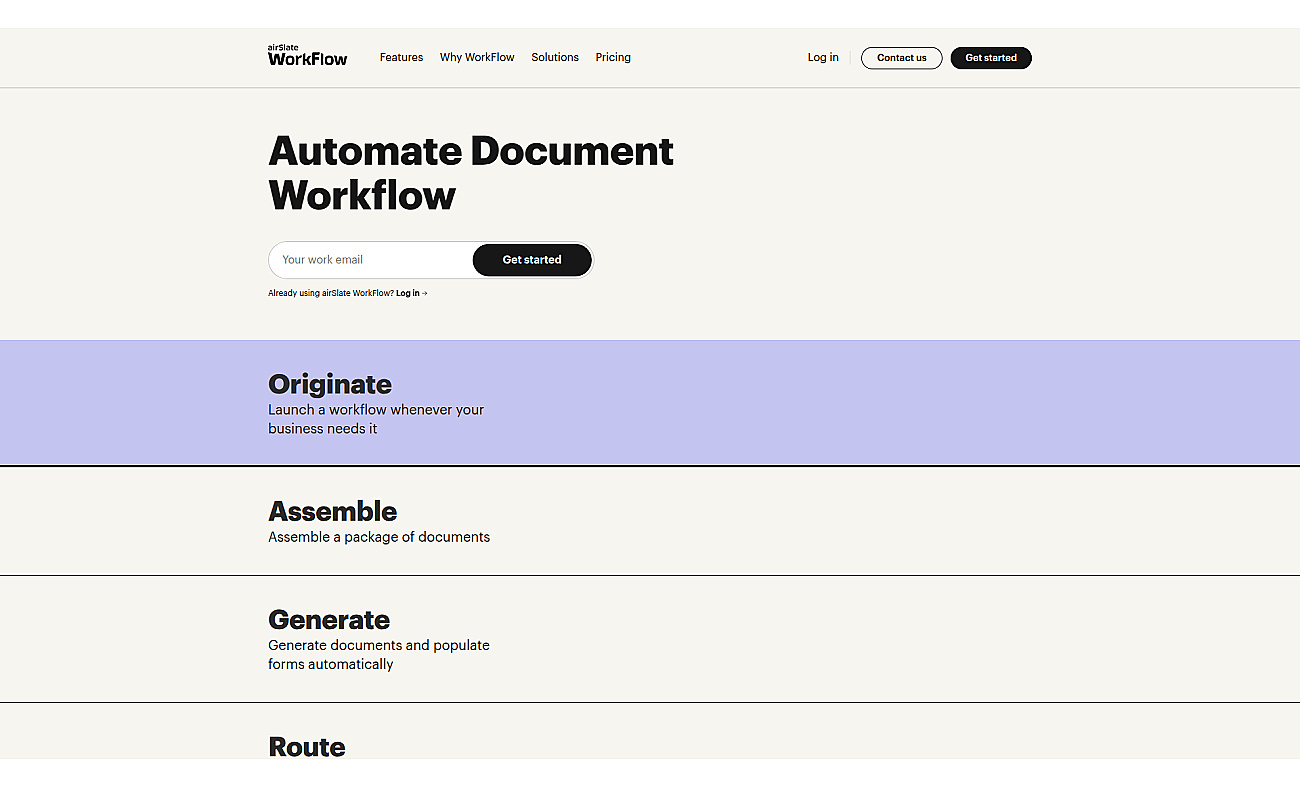Select the Generate section heading
This screenshot has width=1300, height=788.
(x=329, y=620)
